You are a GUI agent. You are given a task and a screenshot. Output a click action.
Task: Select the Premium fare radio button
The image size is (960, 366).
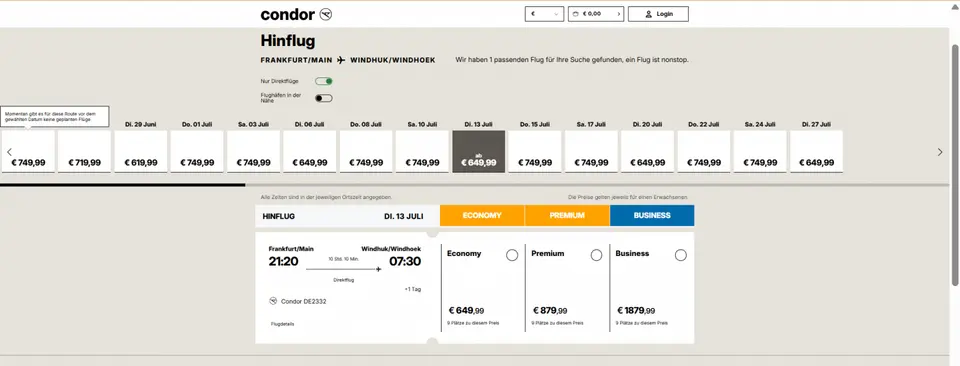pyautogui.click(x=596, y=255)
